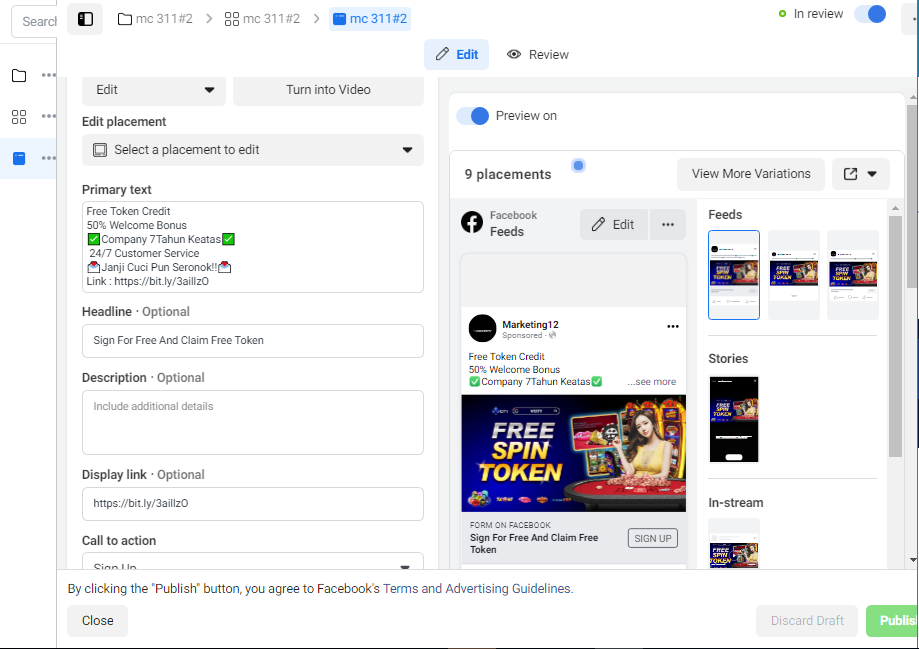
Task: Open the three-dot menu beside Facebook Feeds Edit
Action: point(668,225)
